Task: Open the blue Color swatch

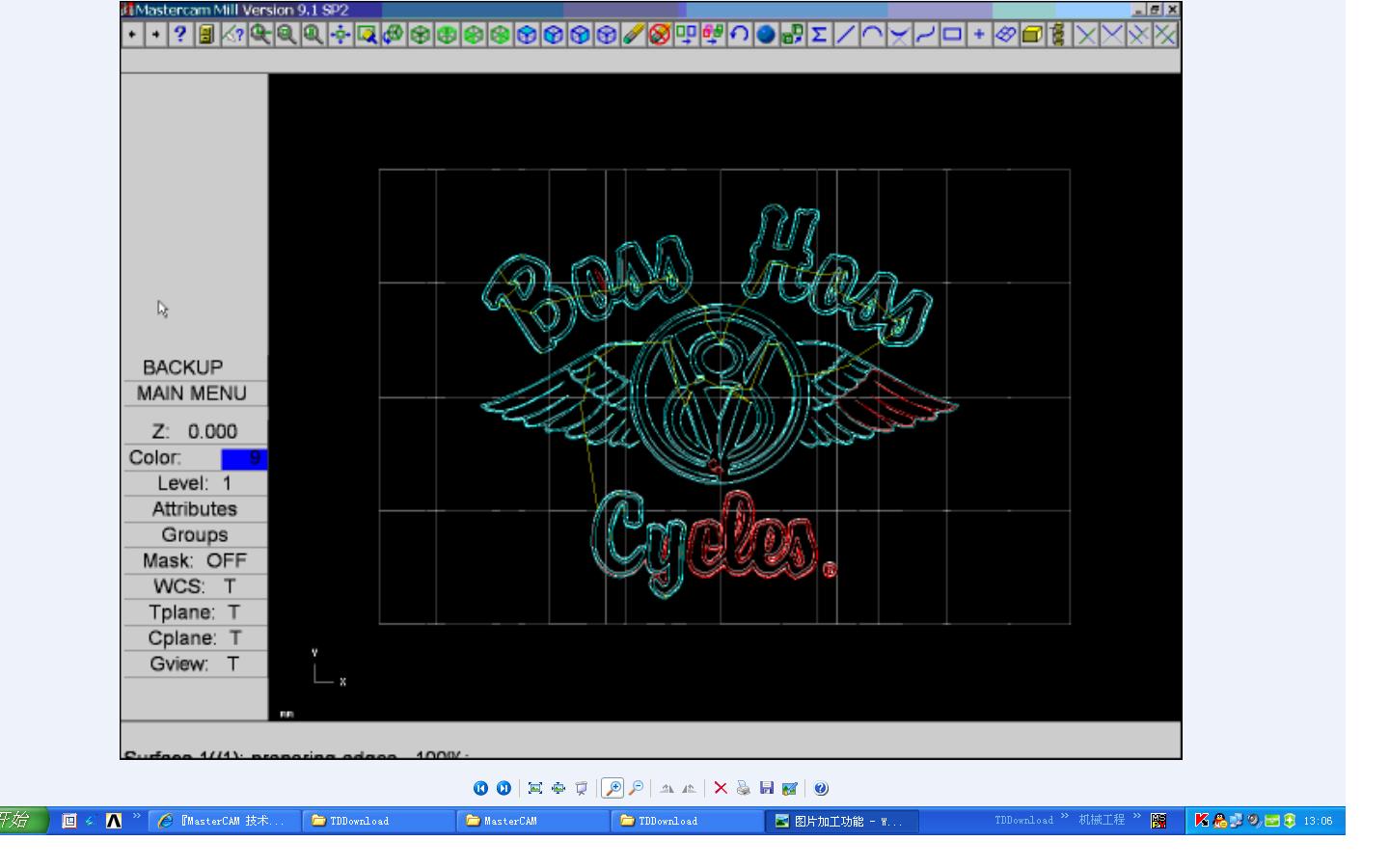Action: point(244,459)
